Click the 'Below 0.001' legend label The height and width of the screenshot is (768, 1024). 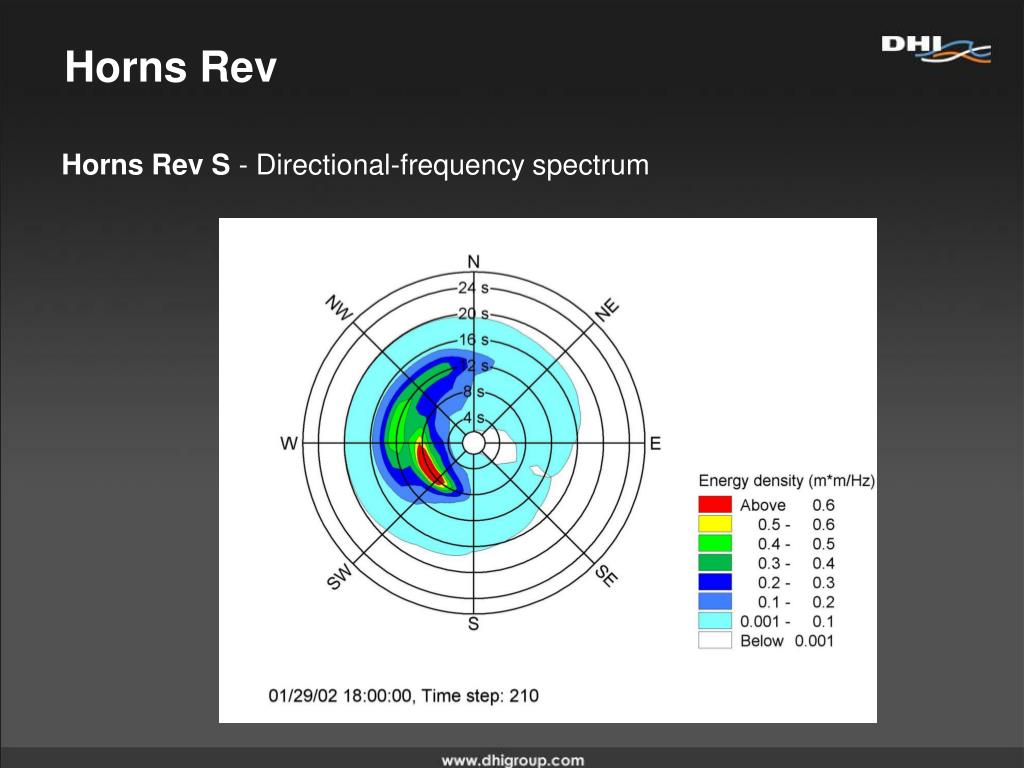(787, 641)
